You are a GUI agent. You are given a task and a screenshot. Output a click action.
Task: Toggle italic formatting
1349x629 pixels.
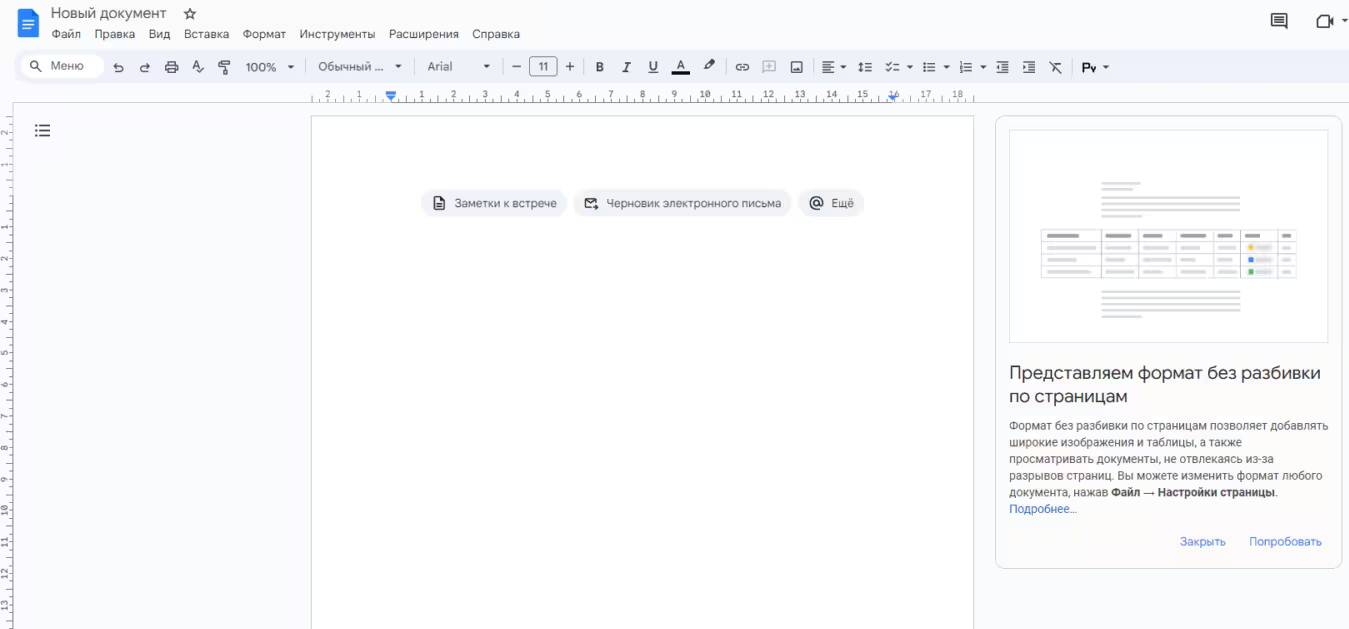[626, 67]
